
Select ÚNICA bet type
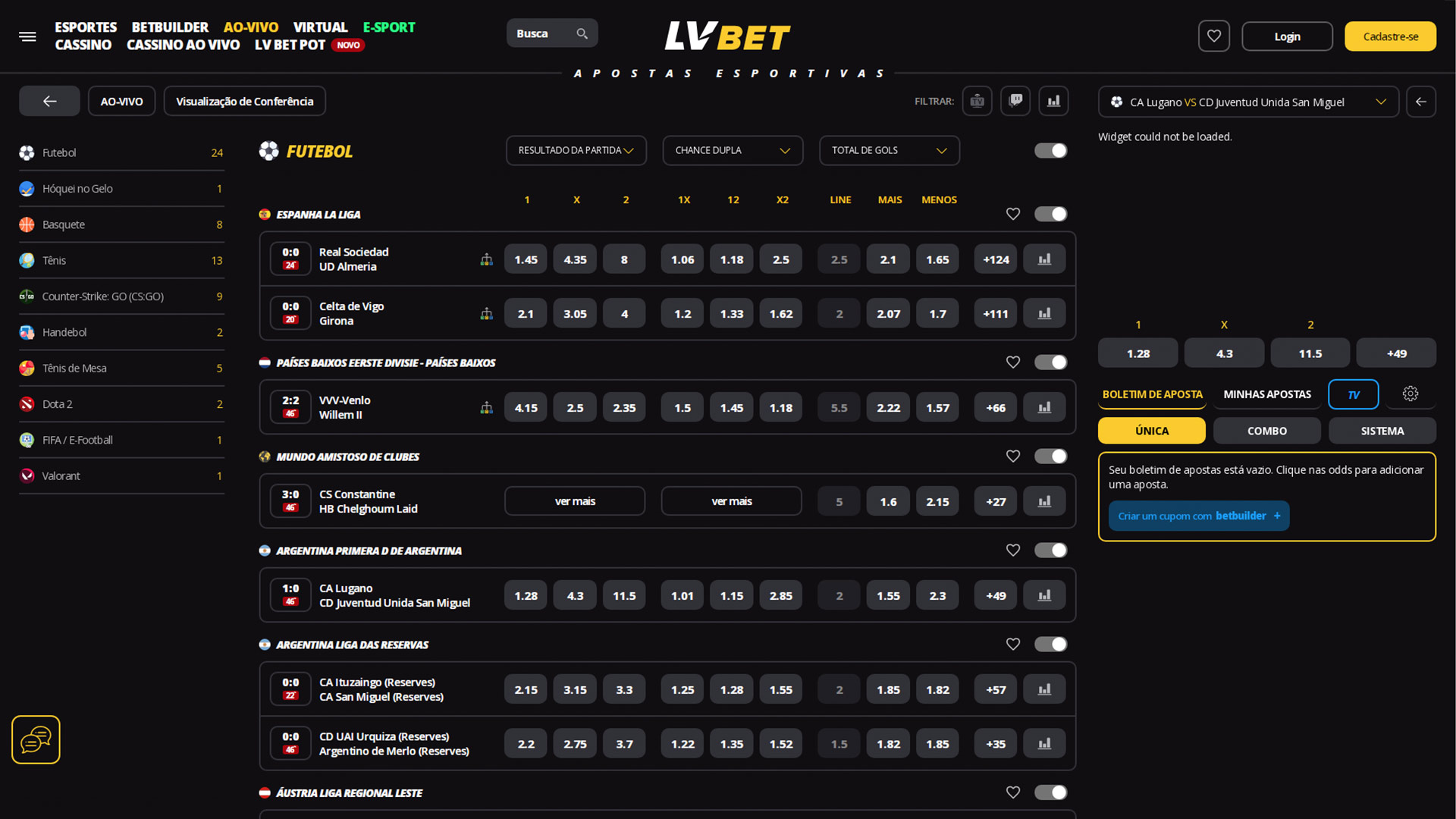(x=1151, y=431)
